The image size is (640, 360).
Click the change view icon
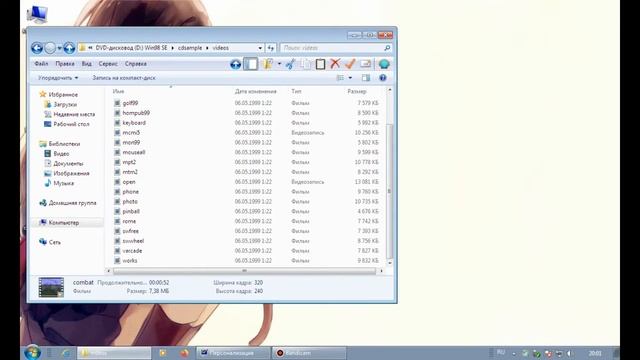point(340,78)
